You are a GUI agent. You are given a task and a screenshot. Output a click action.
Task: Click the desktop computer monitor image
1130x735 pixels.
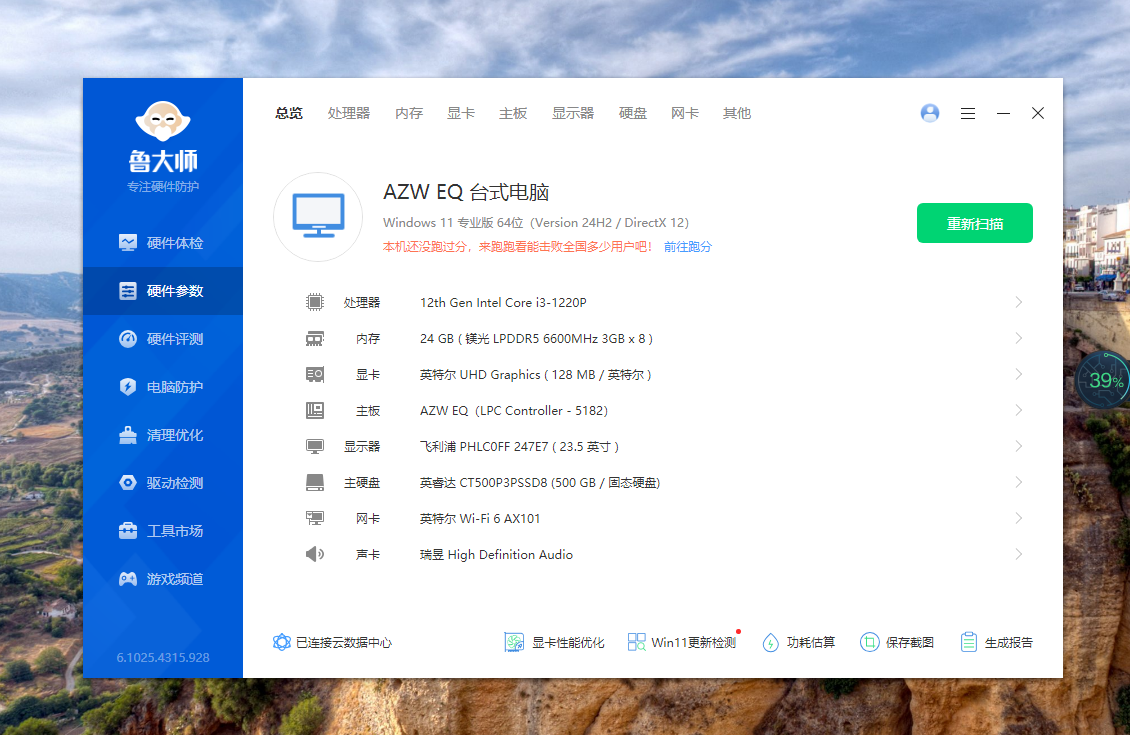(318, 216)
